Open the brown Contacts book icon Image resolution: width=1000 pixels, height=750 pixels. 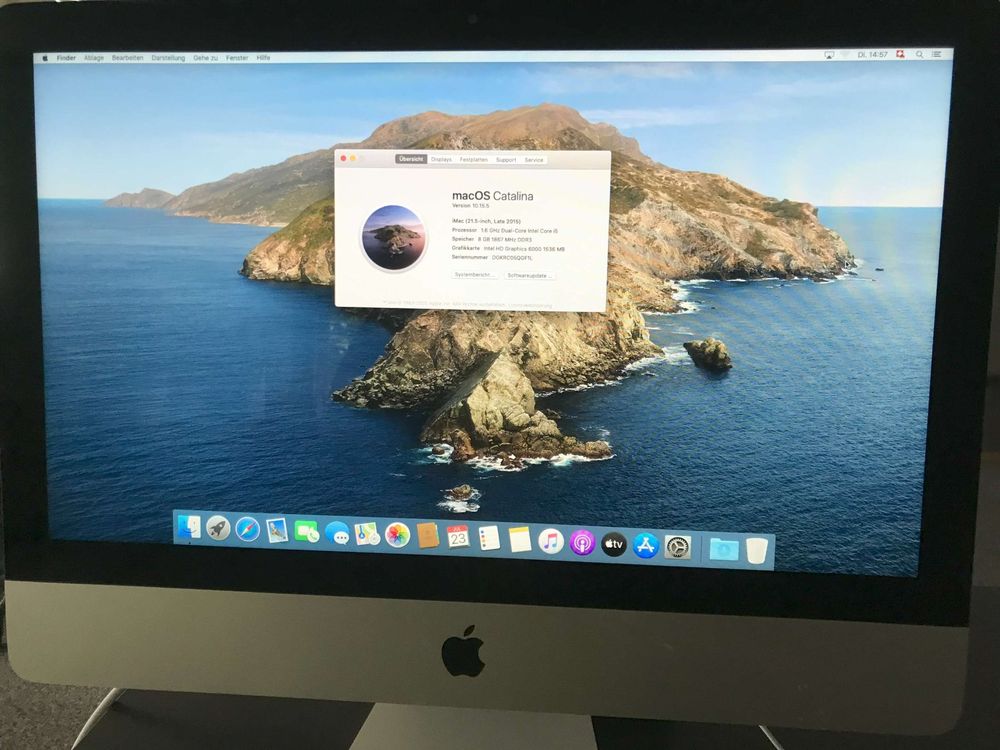pyautogui.click(x=427, y=536)
